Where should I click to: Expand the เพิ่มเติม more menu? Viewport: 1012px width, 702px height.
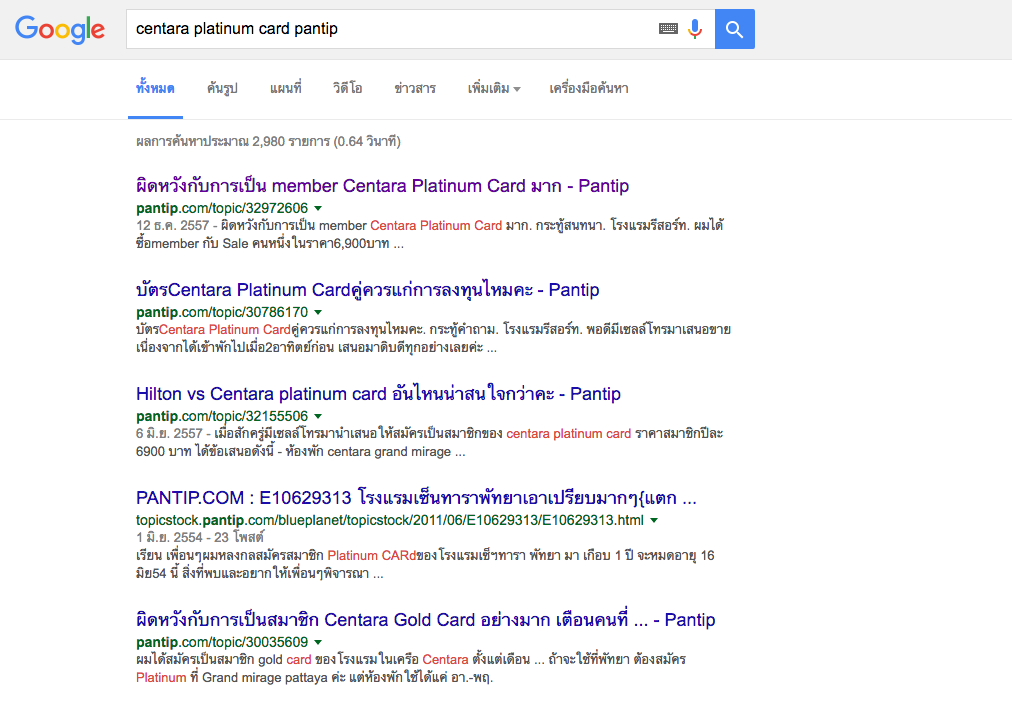coord(494,88)
